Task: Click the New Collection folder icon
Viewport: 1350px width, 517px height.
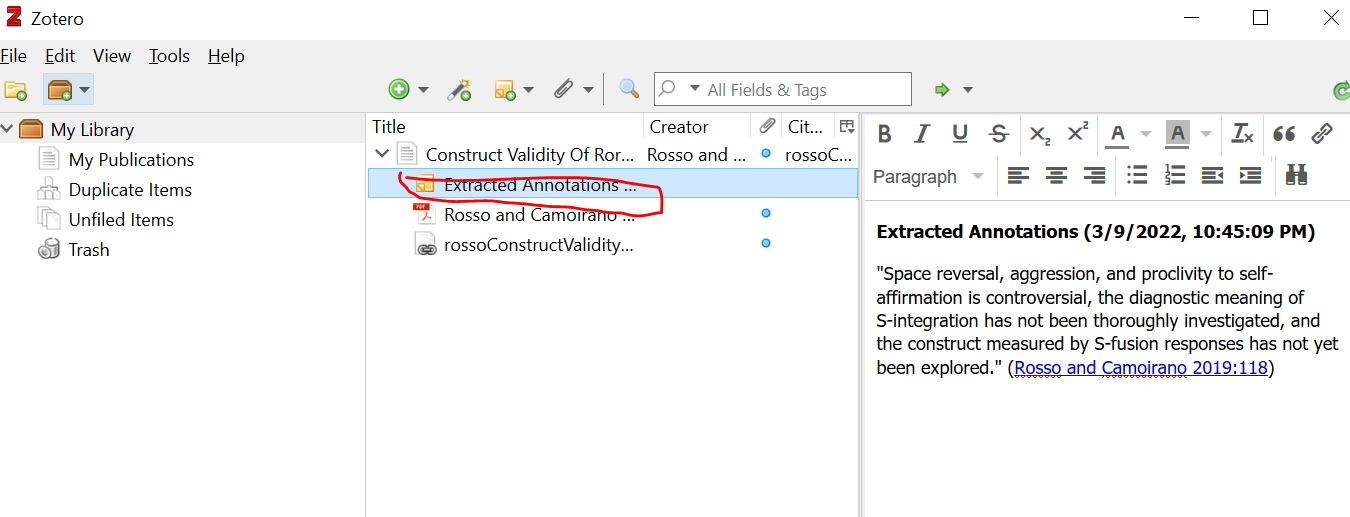Action: click(x=15, y=90)
